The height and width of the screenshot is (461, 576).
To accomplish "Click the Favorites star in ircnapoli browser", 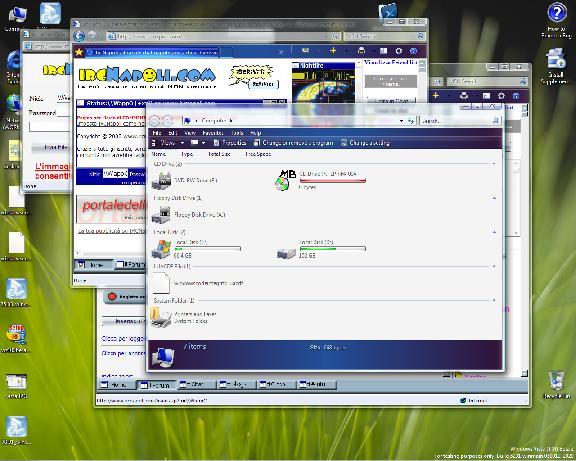I will click(x=79, y=52).
